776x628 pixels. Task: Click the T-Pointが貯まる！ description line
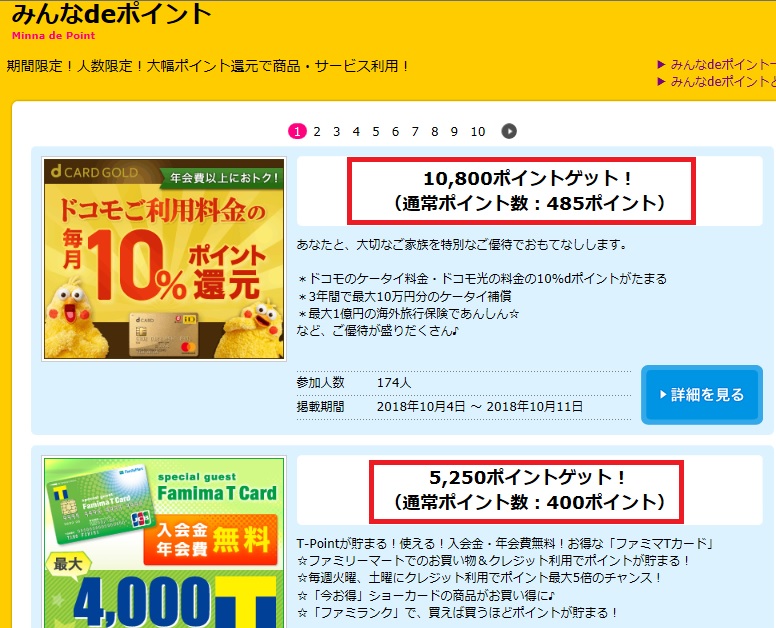click(x=505, y=544)
